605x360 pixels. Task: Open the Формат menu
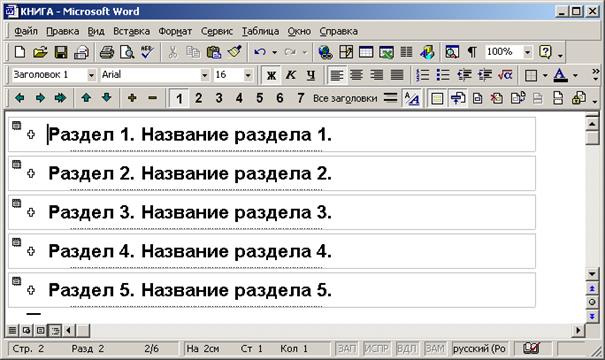(175, 31)
